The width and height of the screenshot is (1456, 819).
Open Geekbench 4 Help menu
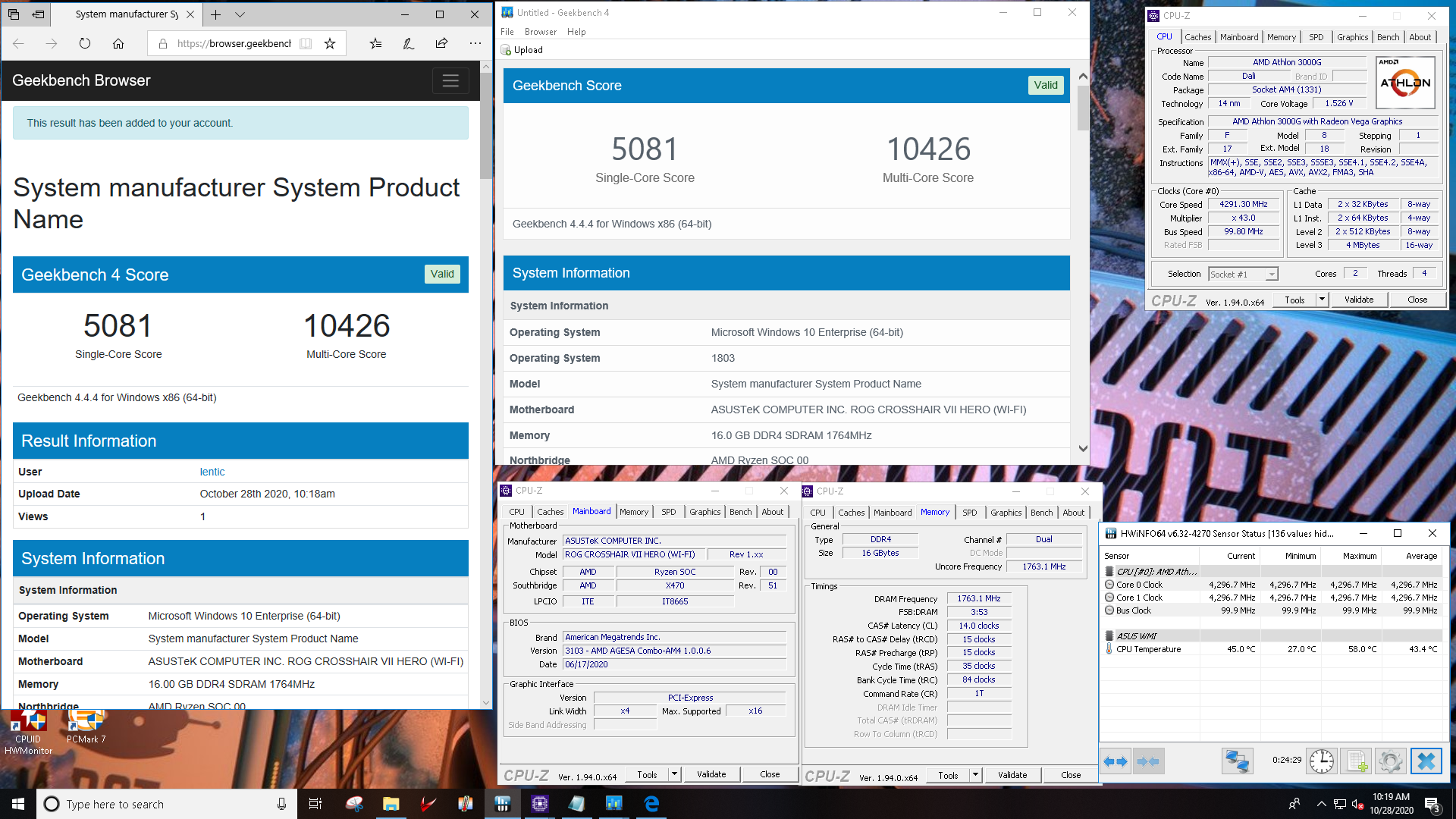[x=576, y=32]
